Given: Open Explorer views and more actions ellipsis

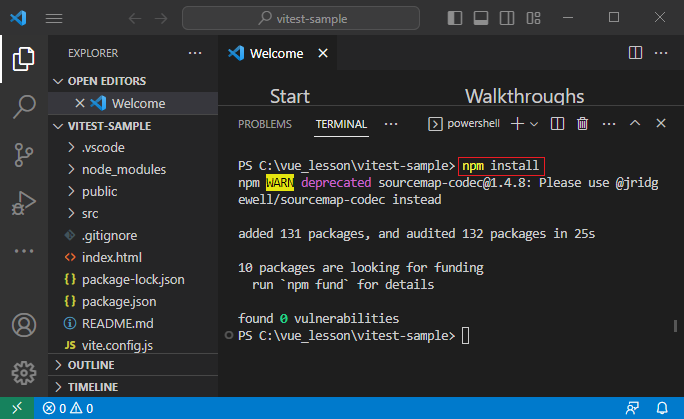Looking at the screenshot, I should 195,53.
